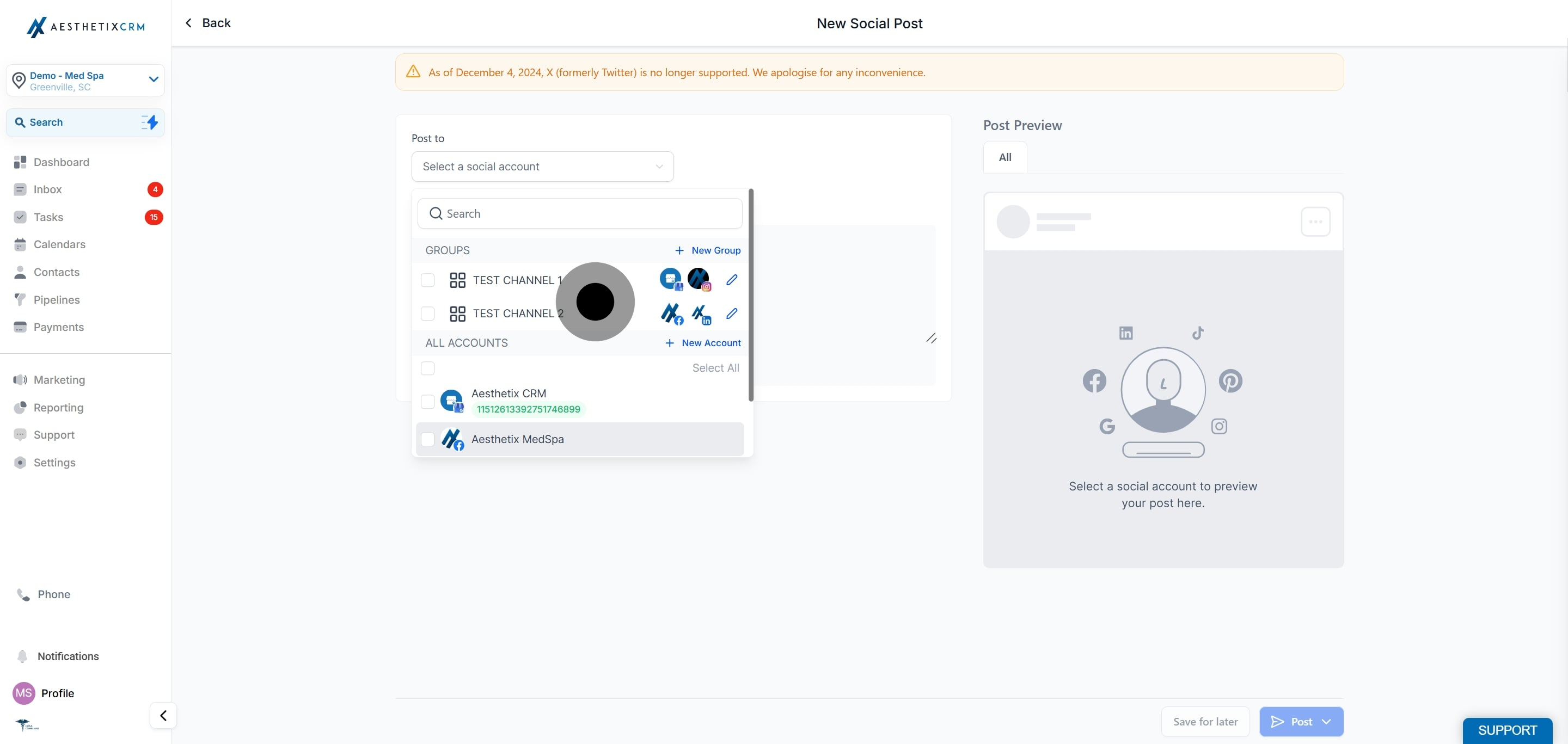This screenshot has height=744, width=1568.
Task: Expand the Post button options arrow
Action: point(1327,722)
